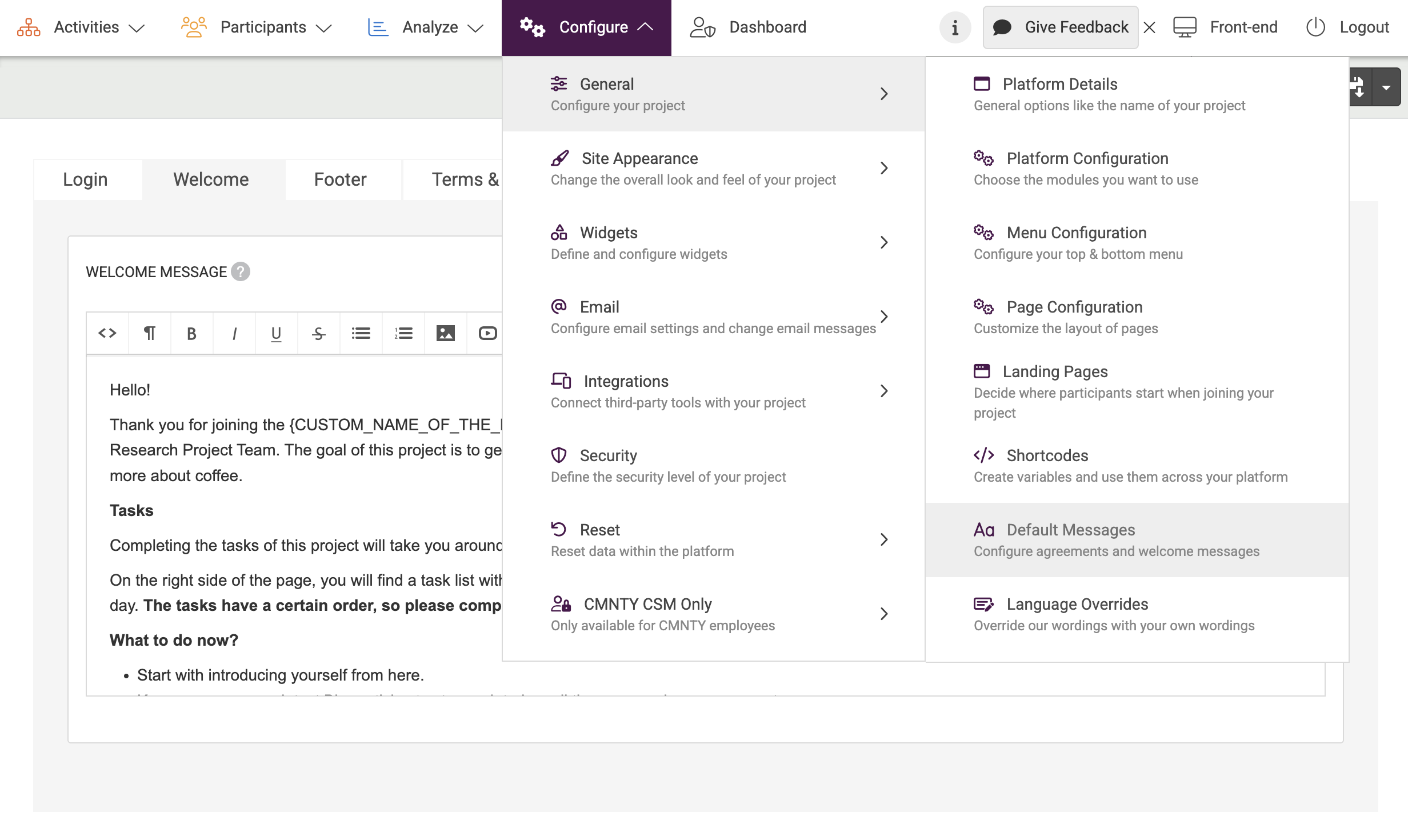This screenshot has width=1408, height=840.
Task: Insert a video using editor toolbar
Action: click(487, 333)
